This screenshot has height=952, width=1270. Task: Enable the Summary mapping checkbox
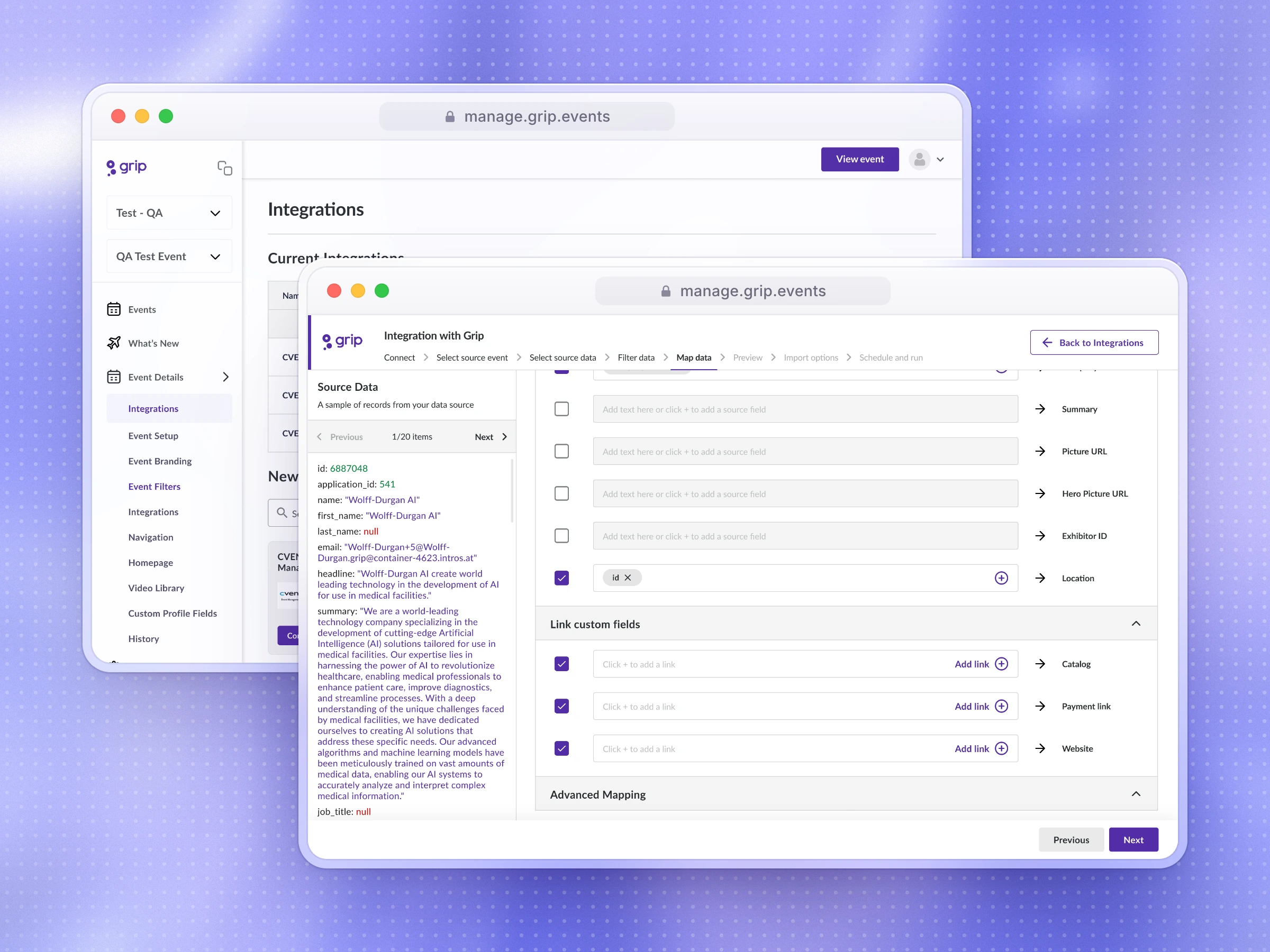561,409
